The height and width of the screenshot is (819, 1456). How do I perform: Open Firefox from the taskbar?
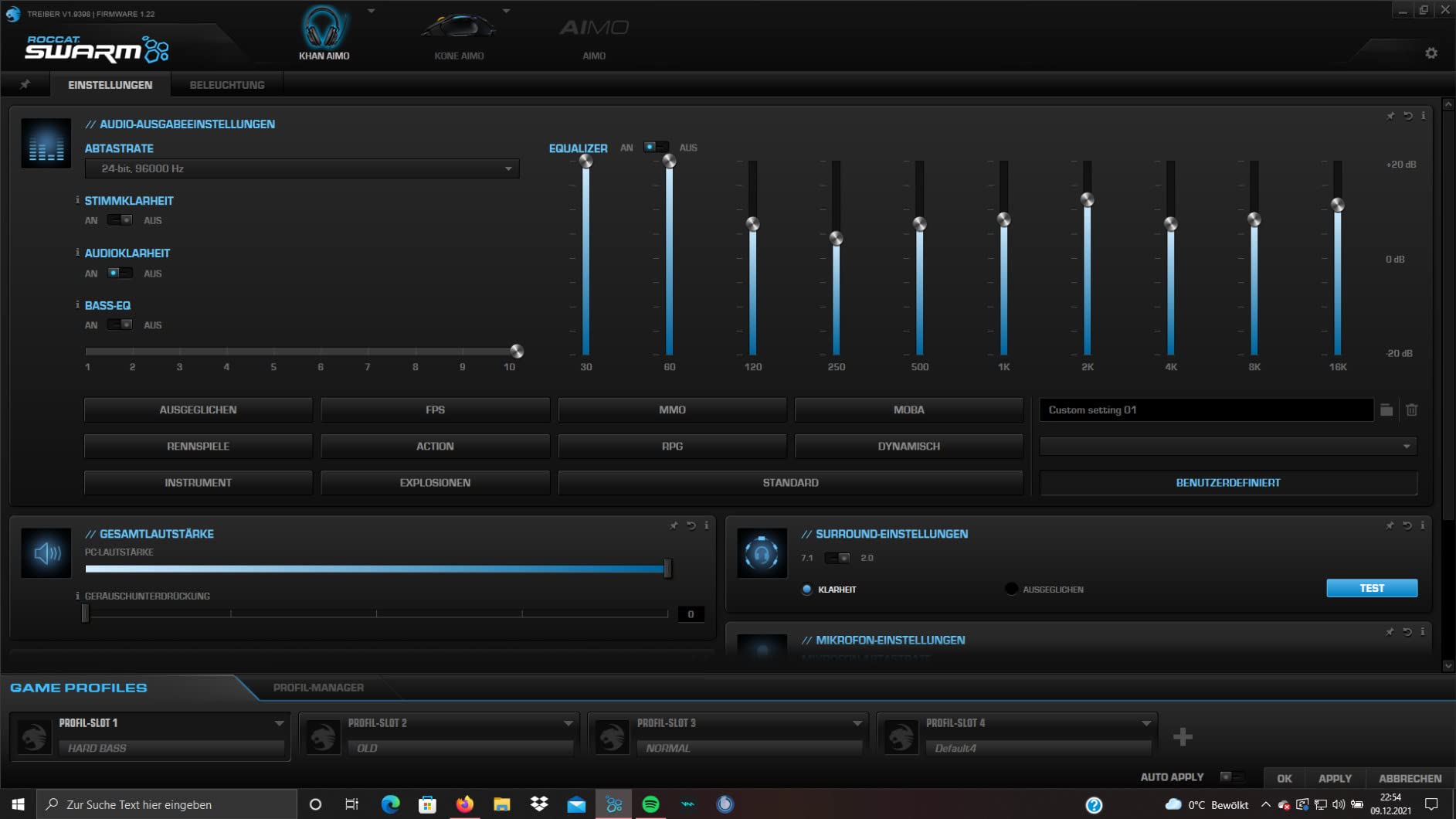(464, 804)
